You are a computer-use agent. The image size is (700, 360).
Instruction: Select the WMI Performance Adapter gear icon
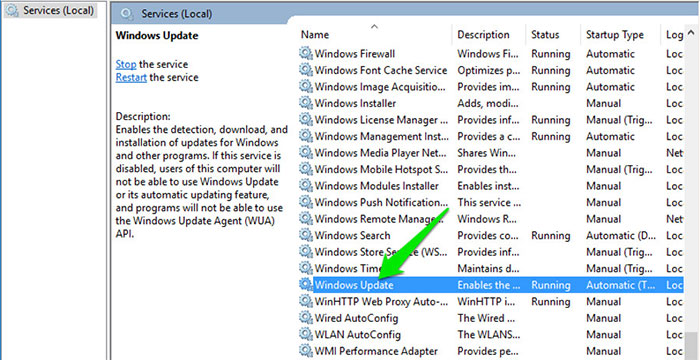pos(305,351)
